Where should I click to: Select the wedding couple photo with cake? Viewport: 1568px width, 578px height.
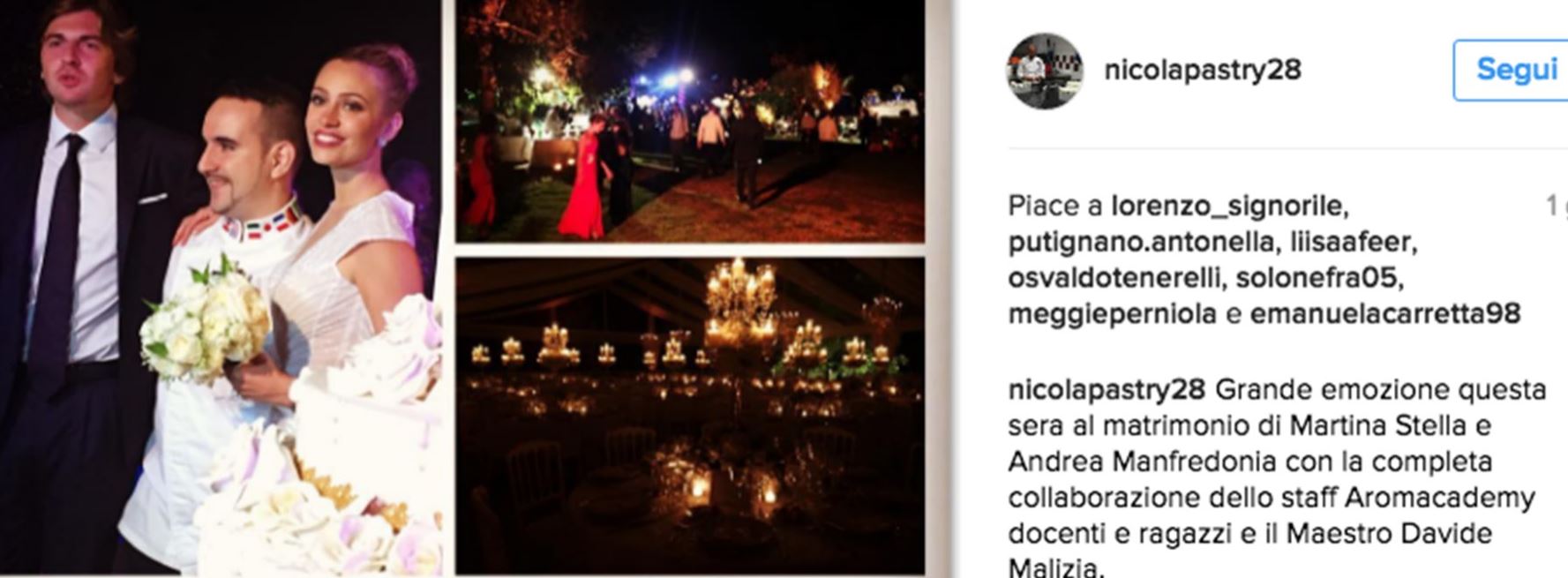221,289
